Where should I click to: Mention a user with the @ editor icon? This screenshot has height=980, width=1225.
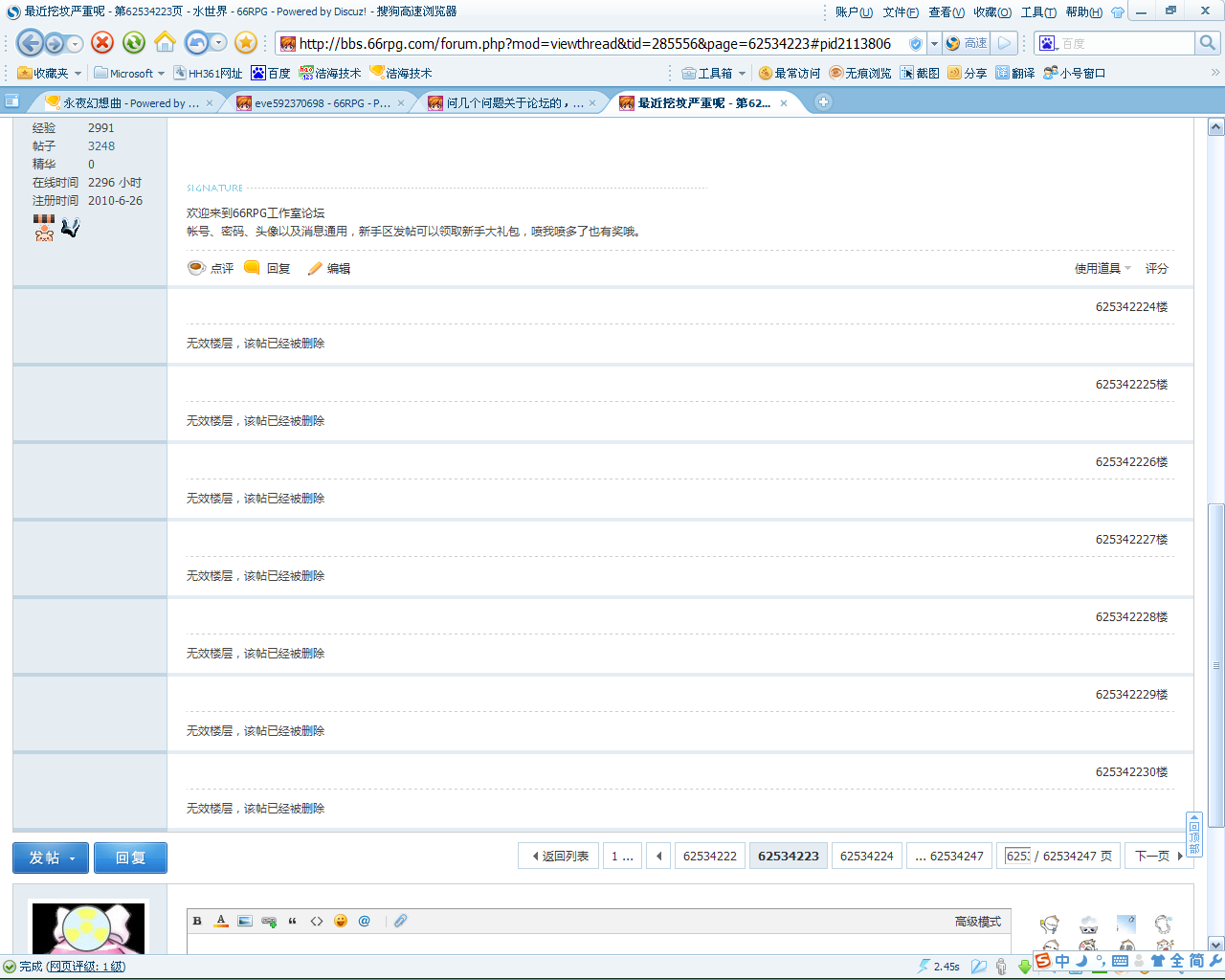(365, 921)
